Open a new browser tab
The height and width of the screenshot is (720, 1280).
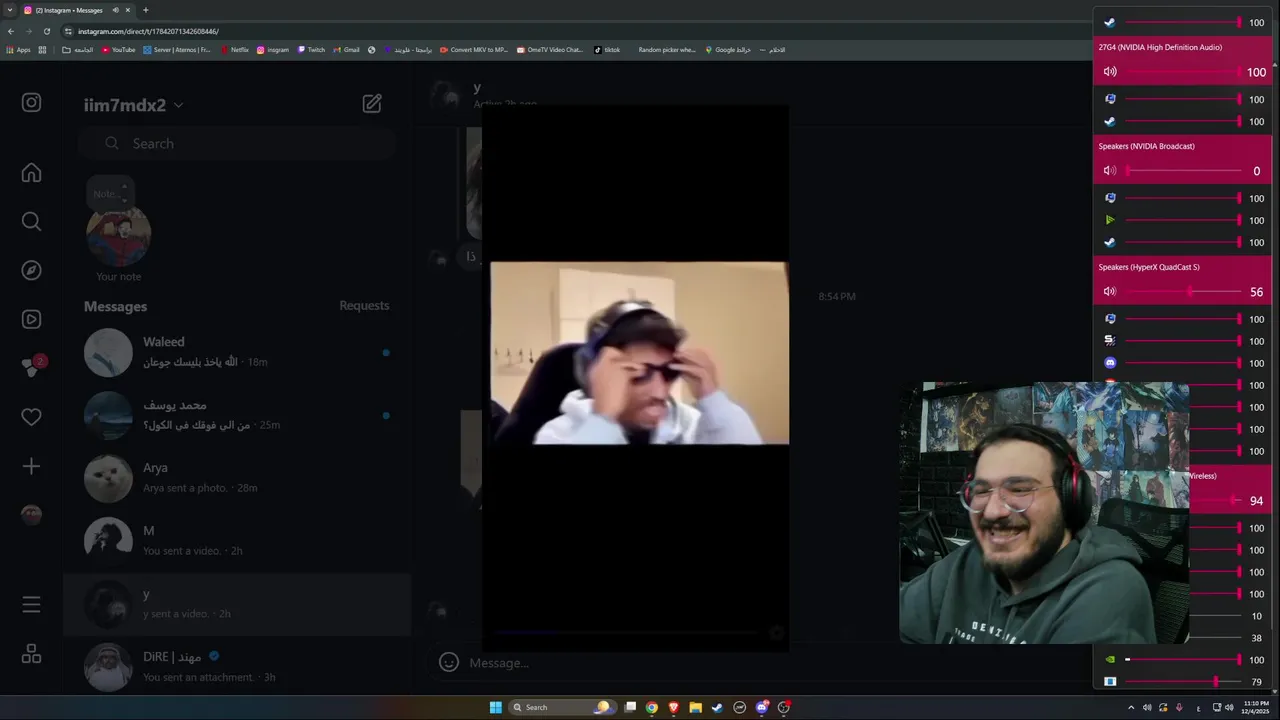(x=146, y=10)
